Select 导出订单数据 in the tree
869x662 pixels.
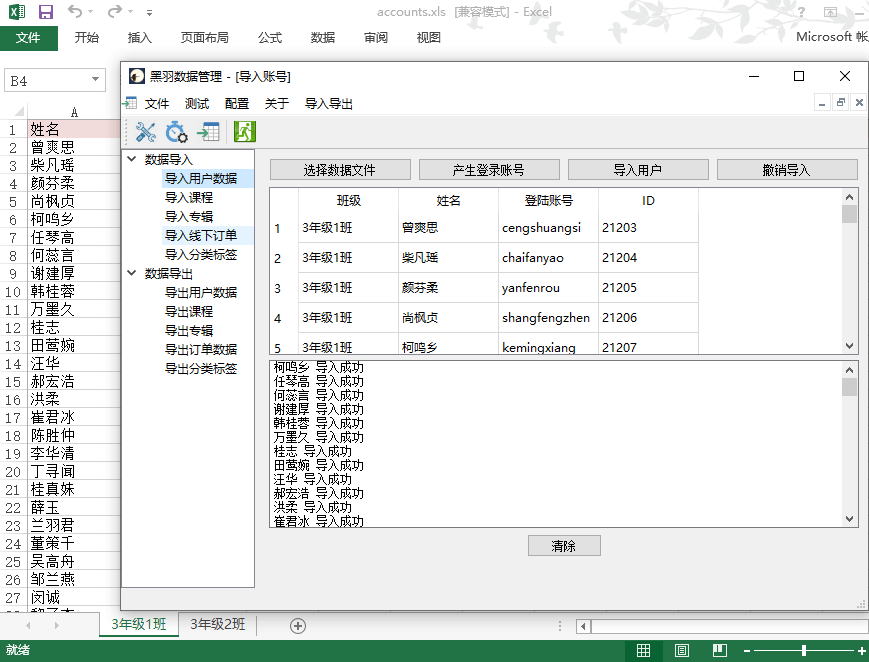pyautogui.click(x=201, y=349)
